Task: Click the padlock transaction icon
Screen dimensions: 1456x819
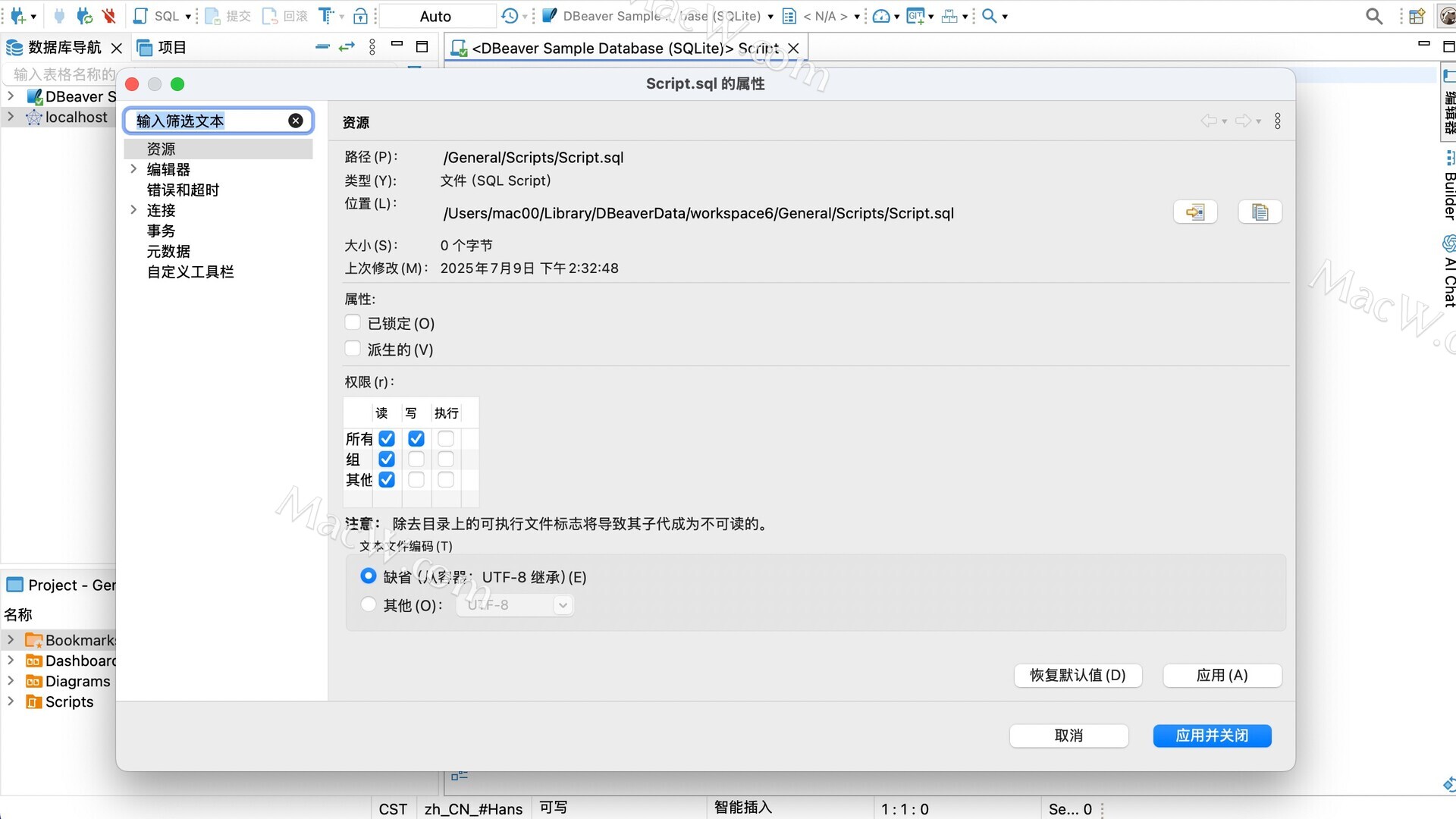Action: coord(361,16)
